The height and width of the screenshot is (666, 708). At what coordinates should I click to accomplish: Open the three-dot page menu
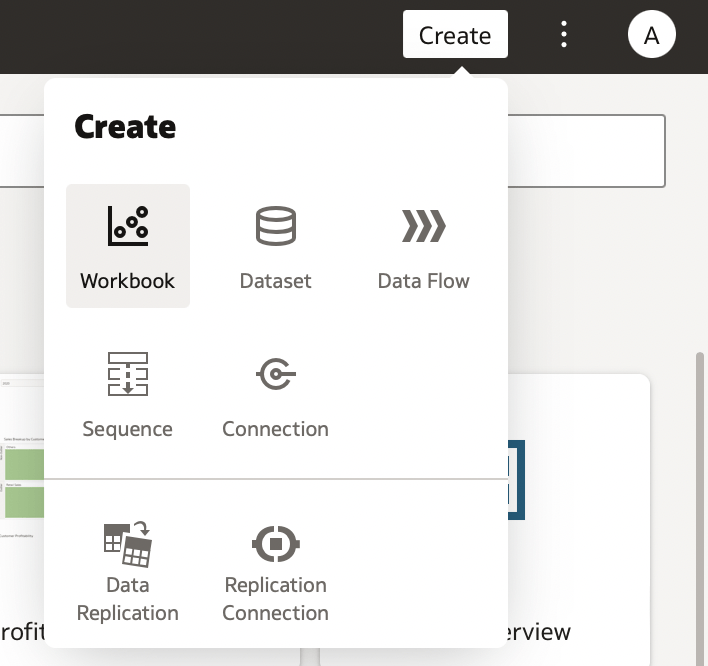point(565,36)
